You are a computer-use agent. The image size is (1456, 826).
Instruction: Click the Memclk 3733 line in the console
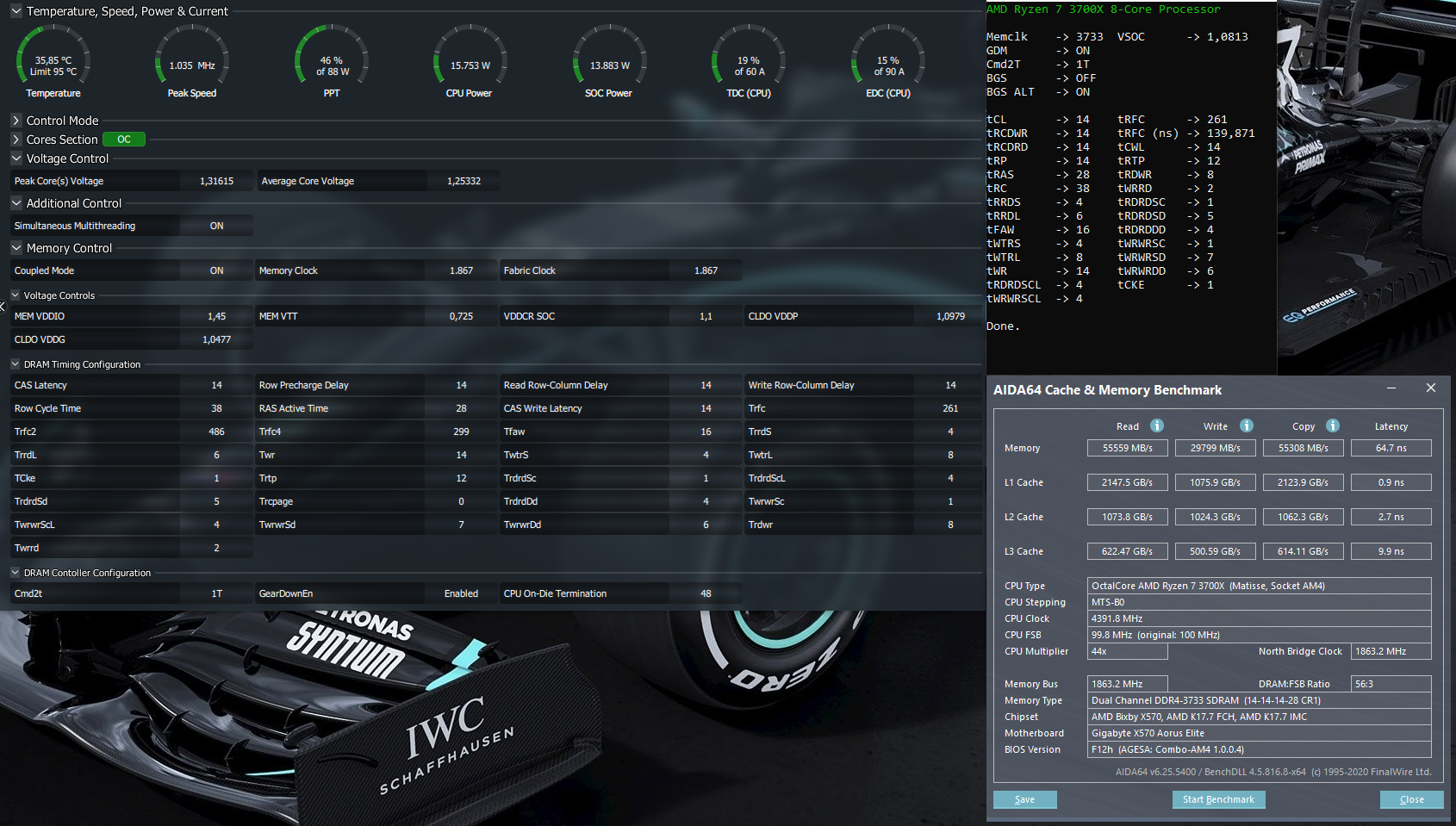[1045, 37]
